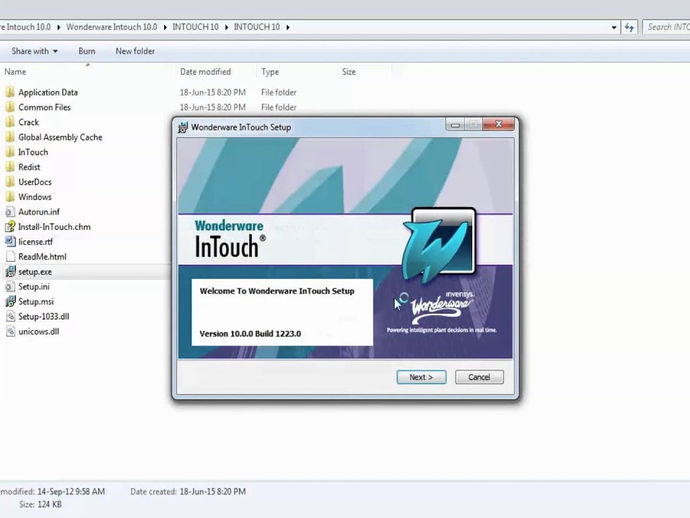Sort files by the Name column header
This screenshot has width=690, height=518.
click(15, 72)
